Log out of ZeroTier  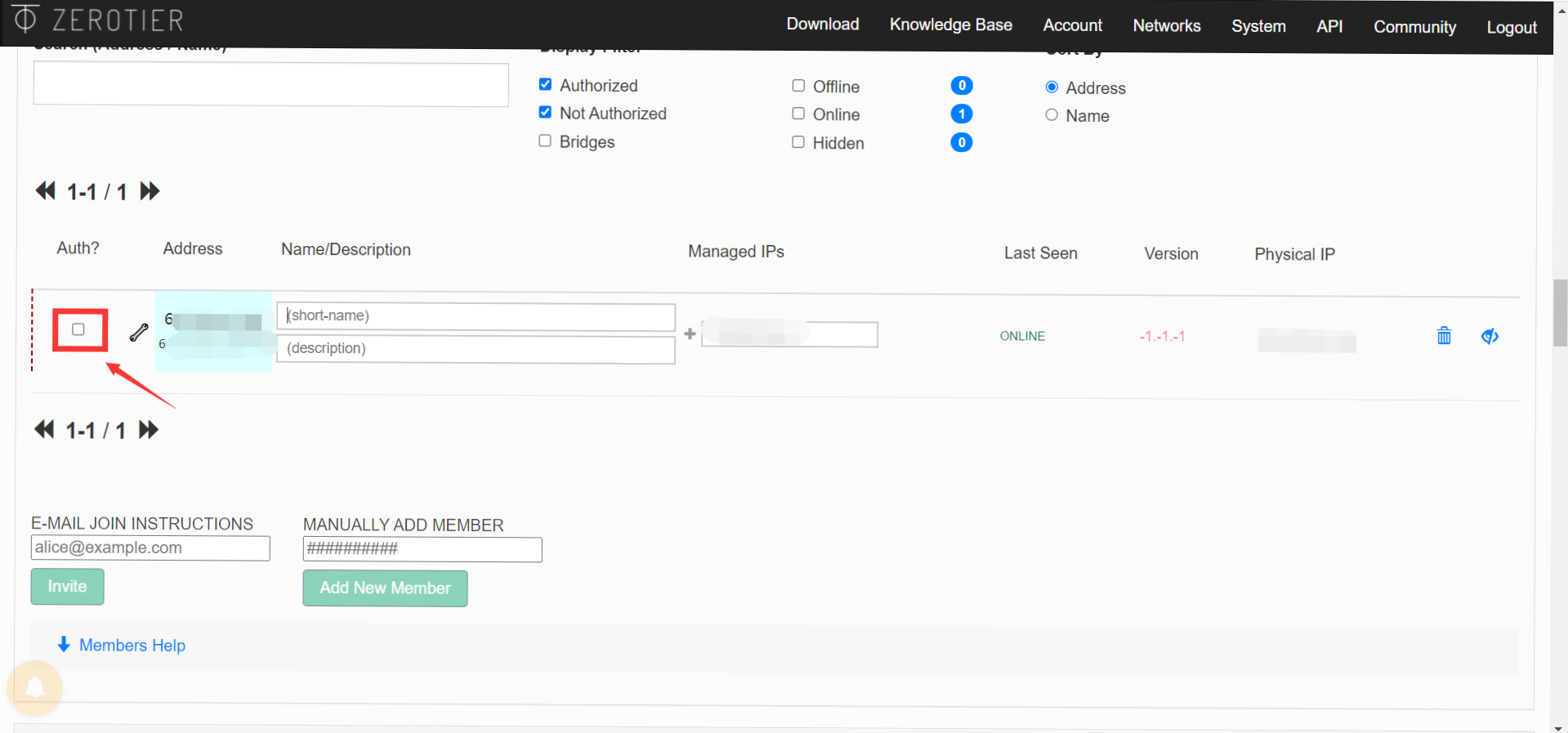tap(1512, 28)
